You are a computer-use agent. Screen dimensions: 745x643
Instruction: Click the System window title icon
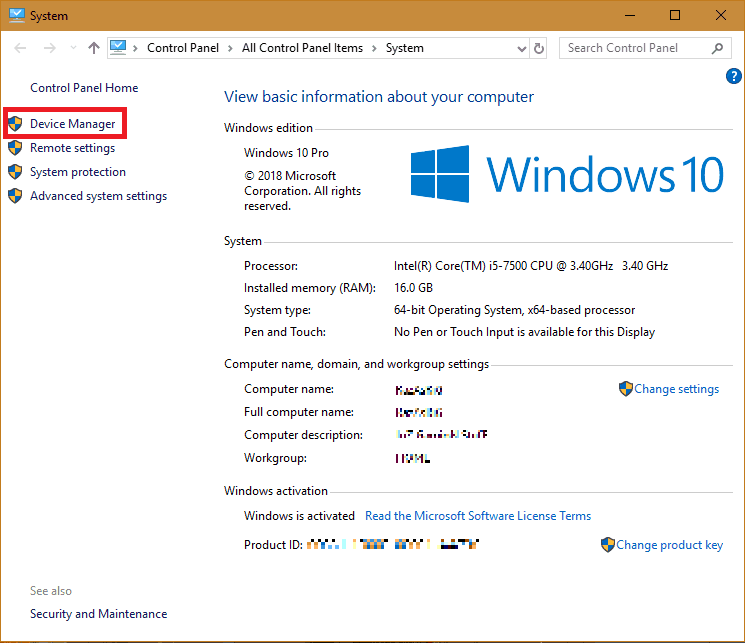click(x=17, y=15)
